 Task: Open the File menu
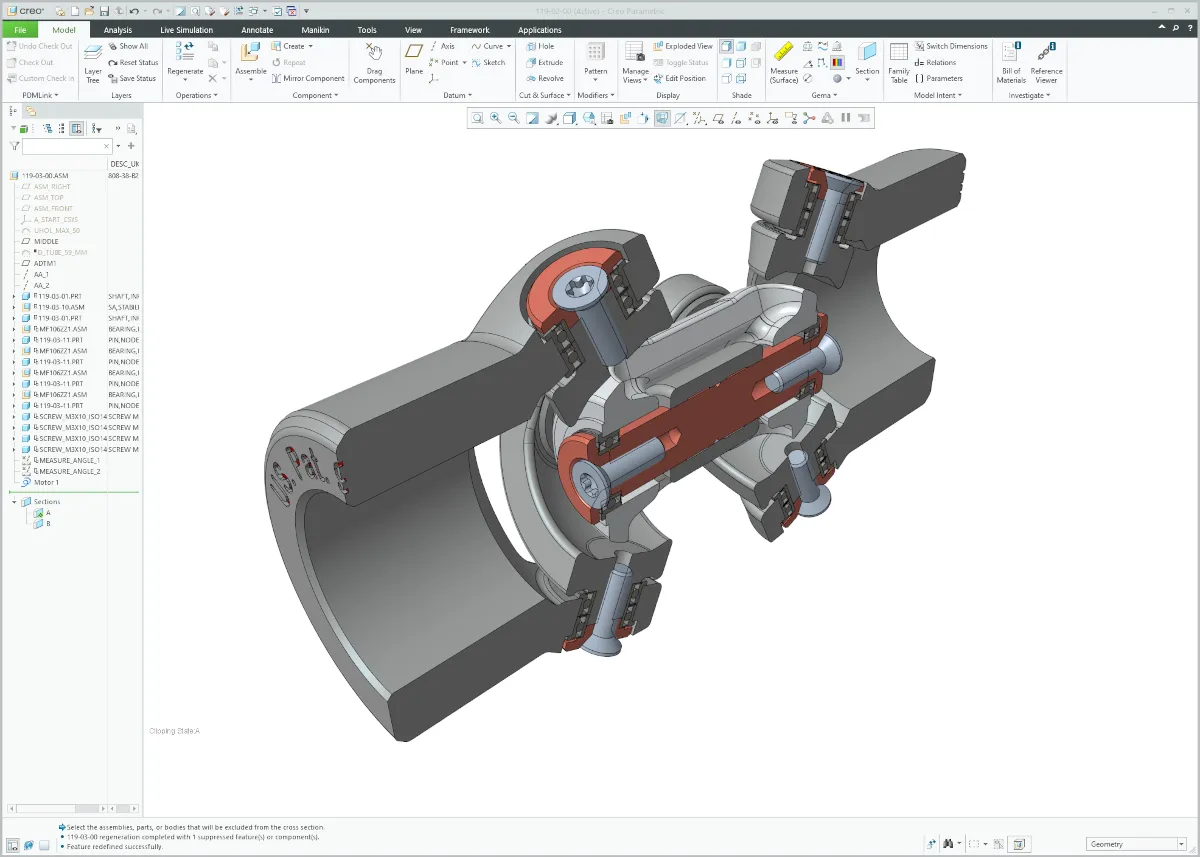20,30
